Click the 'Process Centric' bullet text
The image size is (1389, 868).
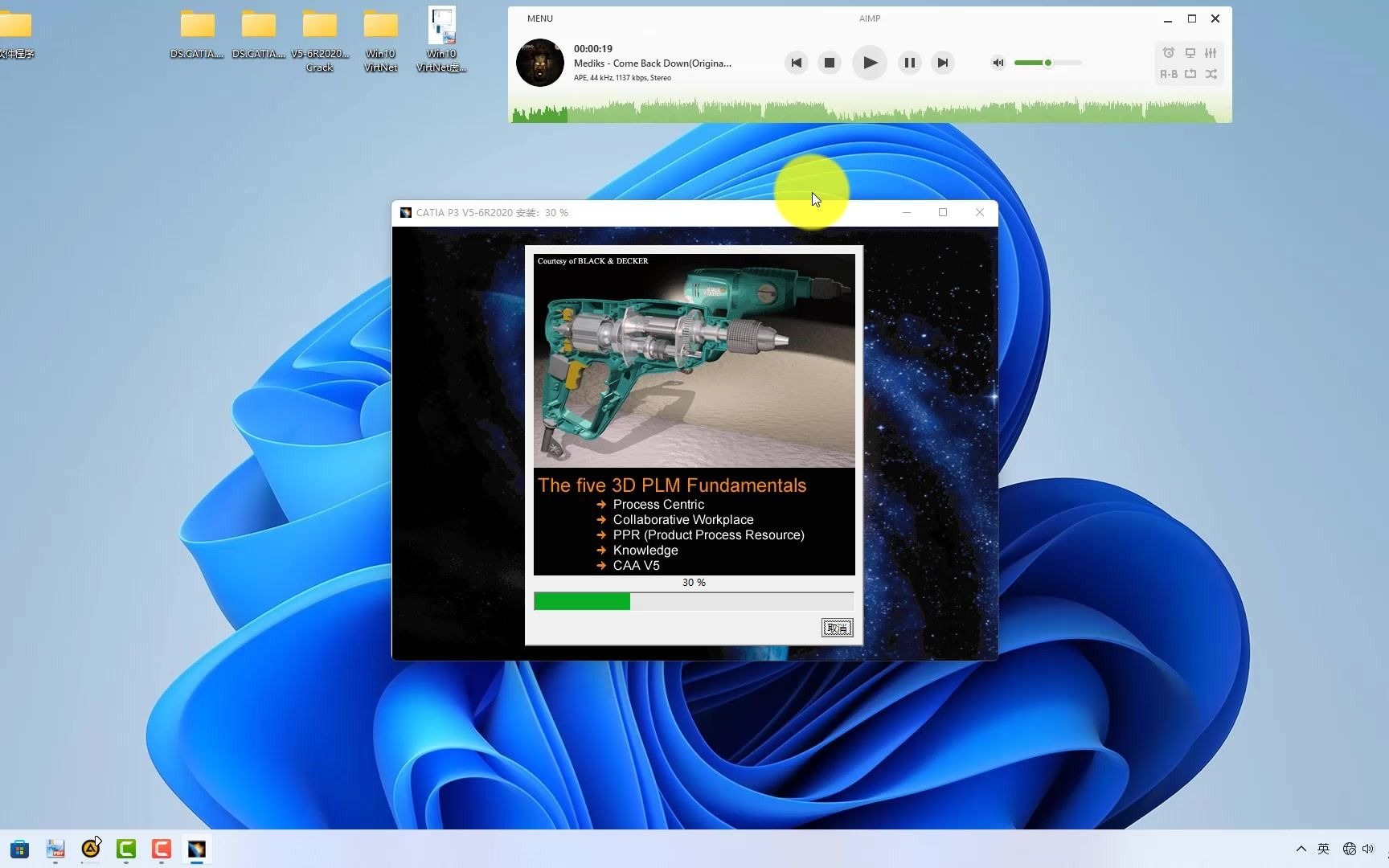pos(658,505)
